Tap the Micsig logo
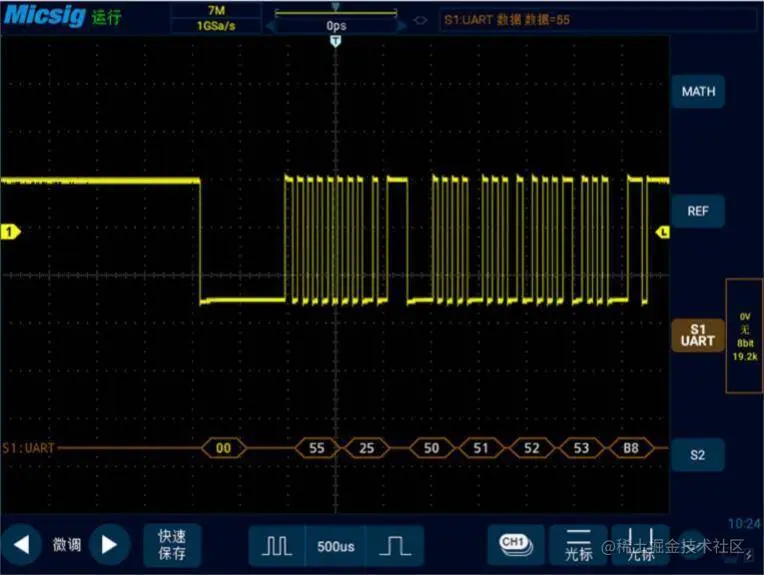The width and height of the screenshot is (764, 575). coord(45,15)
